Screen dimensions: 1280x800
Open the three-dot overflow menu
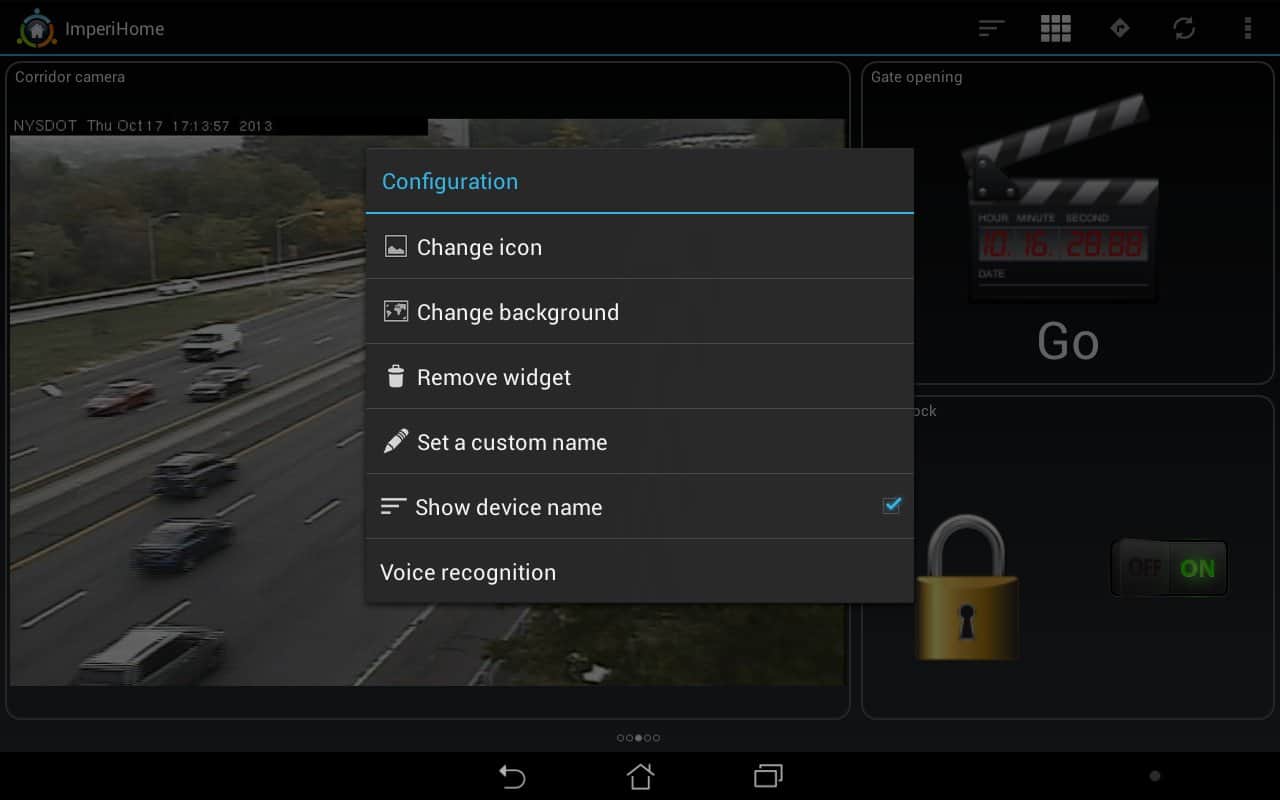point(1247,29)
